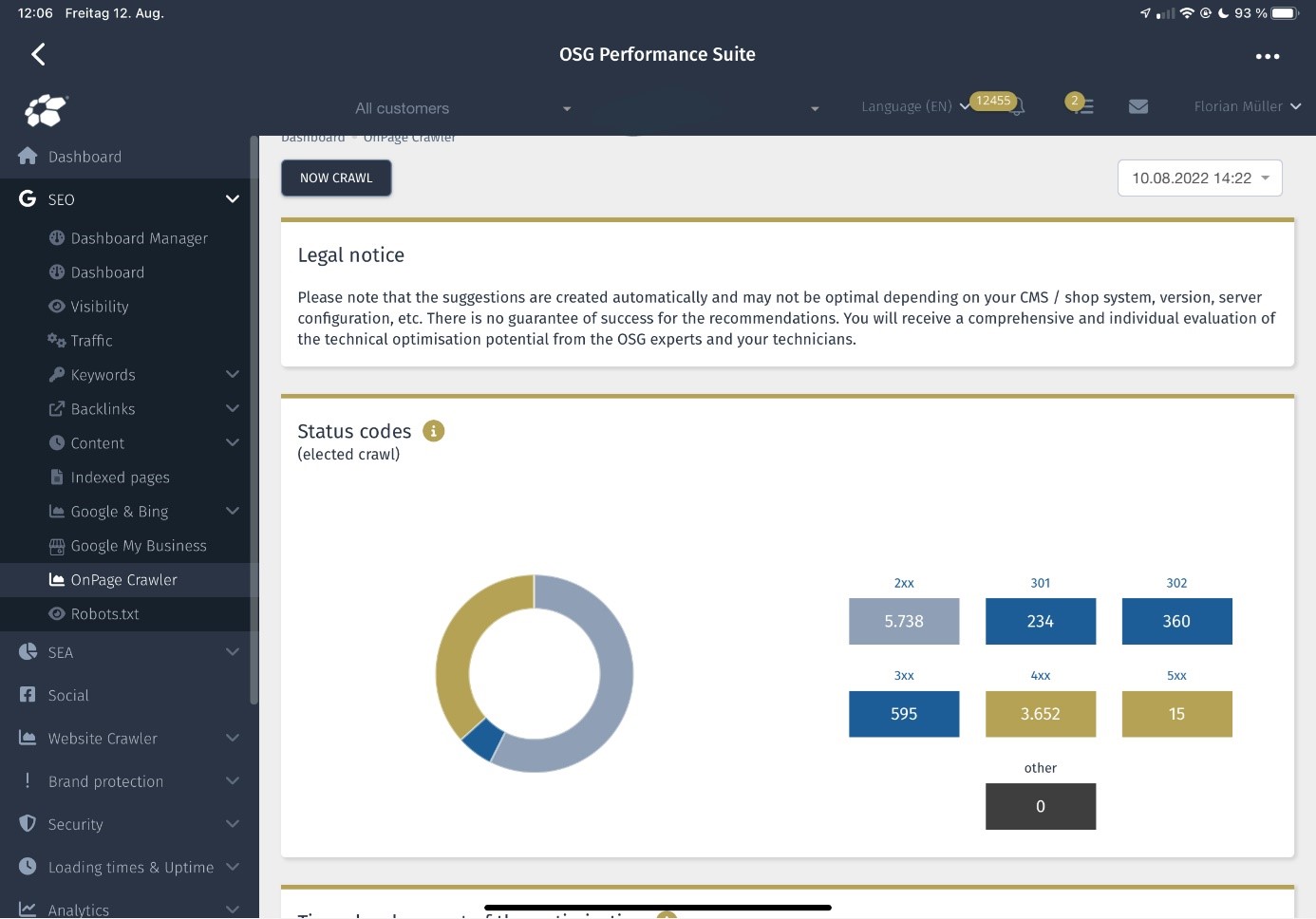Open the All customers dropdown

[462, 108]
